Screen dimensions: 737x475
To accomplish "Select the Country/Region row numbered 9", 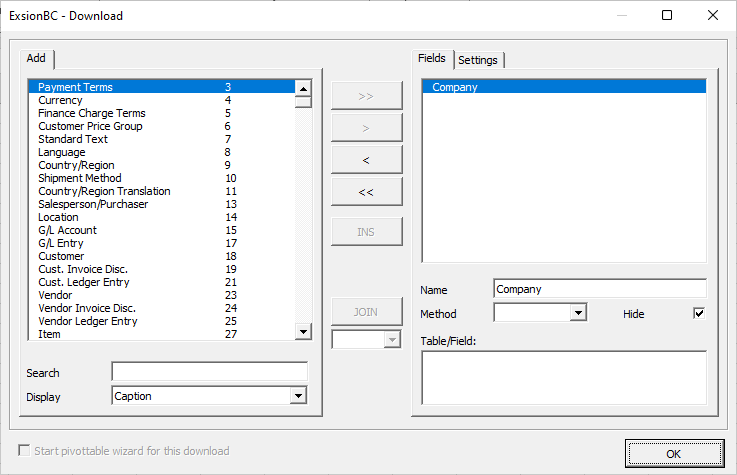I will 162,165.
